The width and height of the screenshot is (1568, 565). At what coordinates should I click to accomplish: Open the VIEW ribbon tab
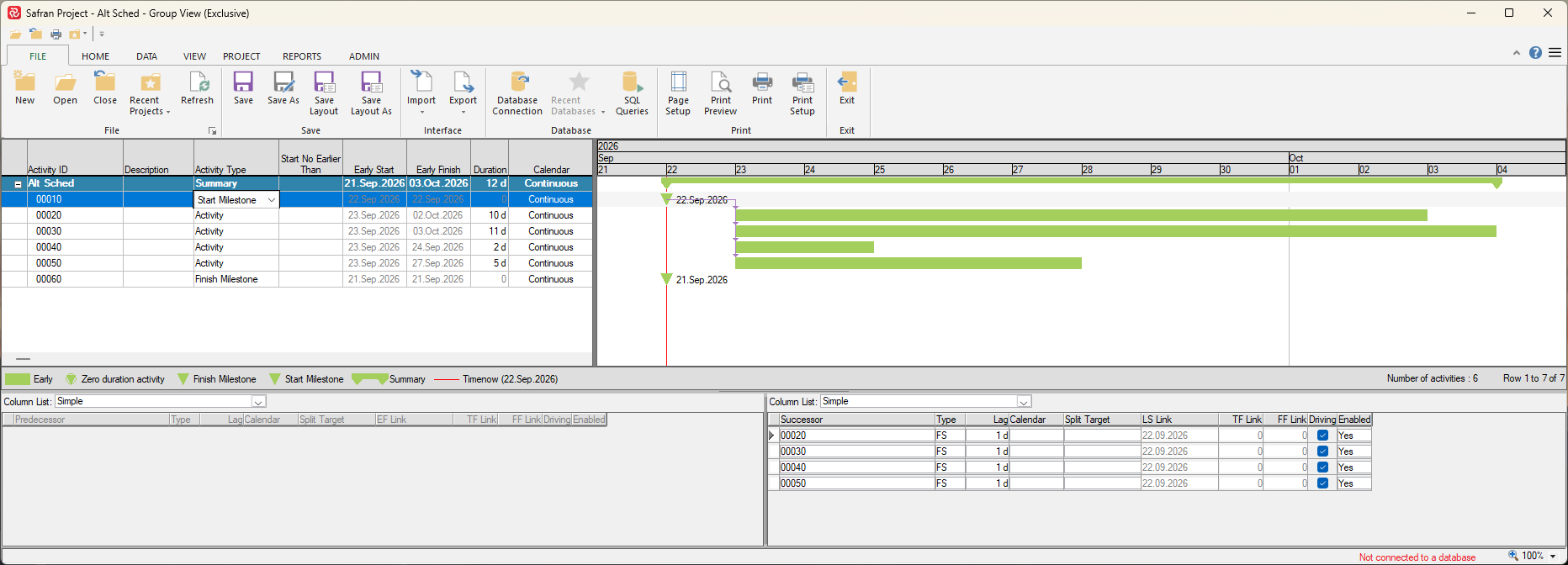tap(194, 56)
